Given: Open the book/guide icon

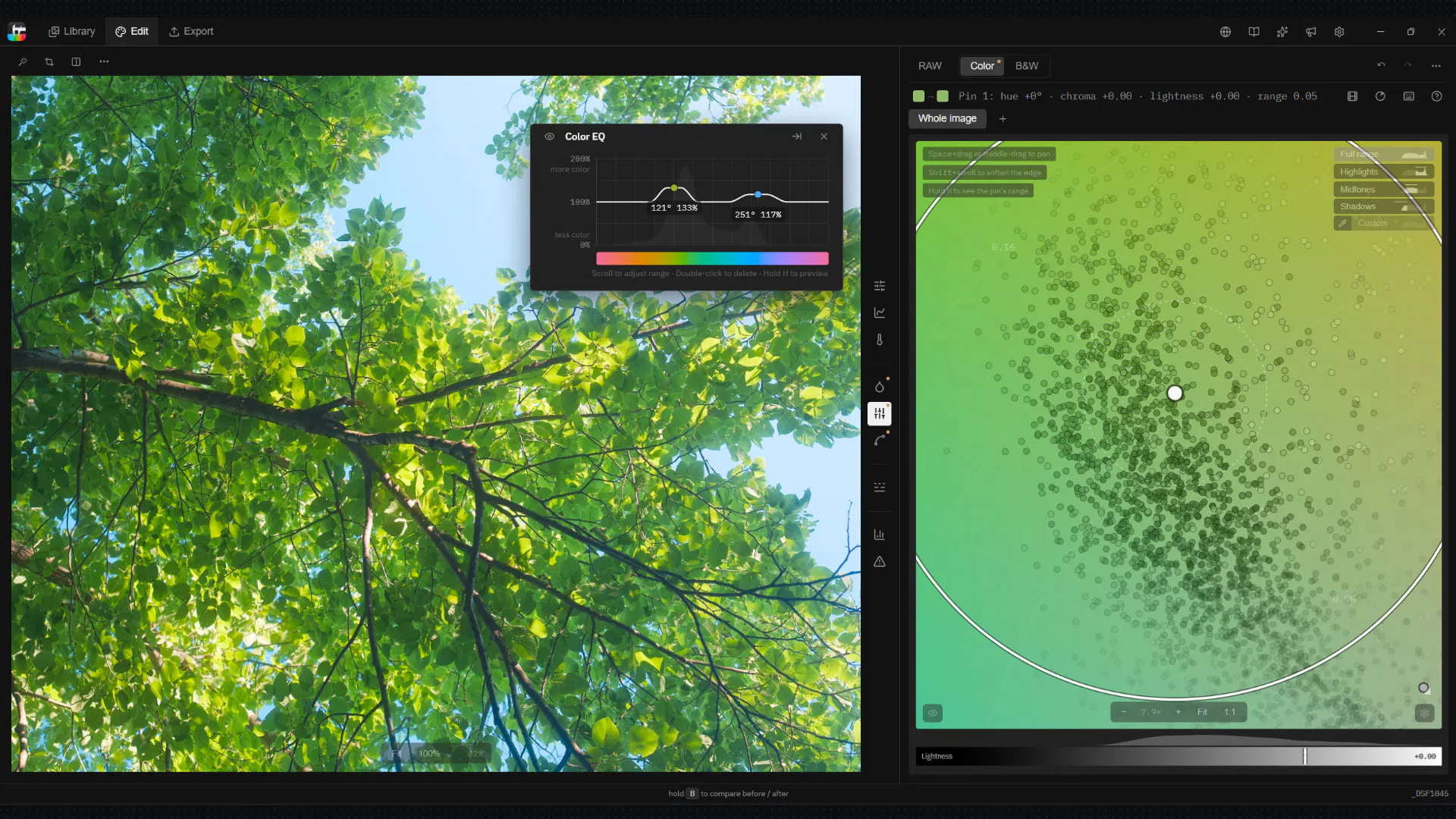Looking at the screenshot, I should click(x=1254, y=32).
